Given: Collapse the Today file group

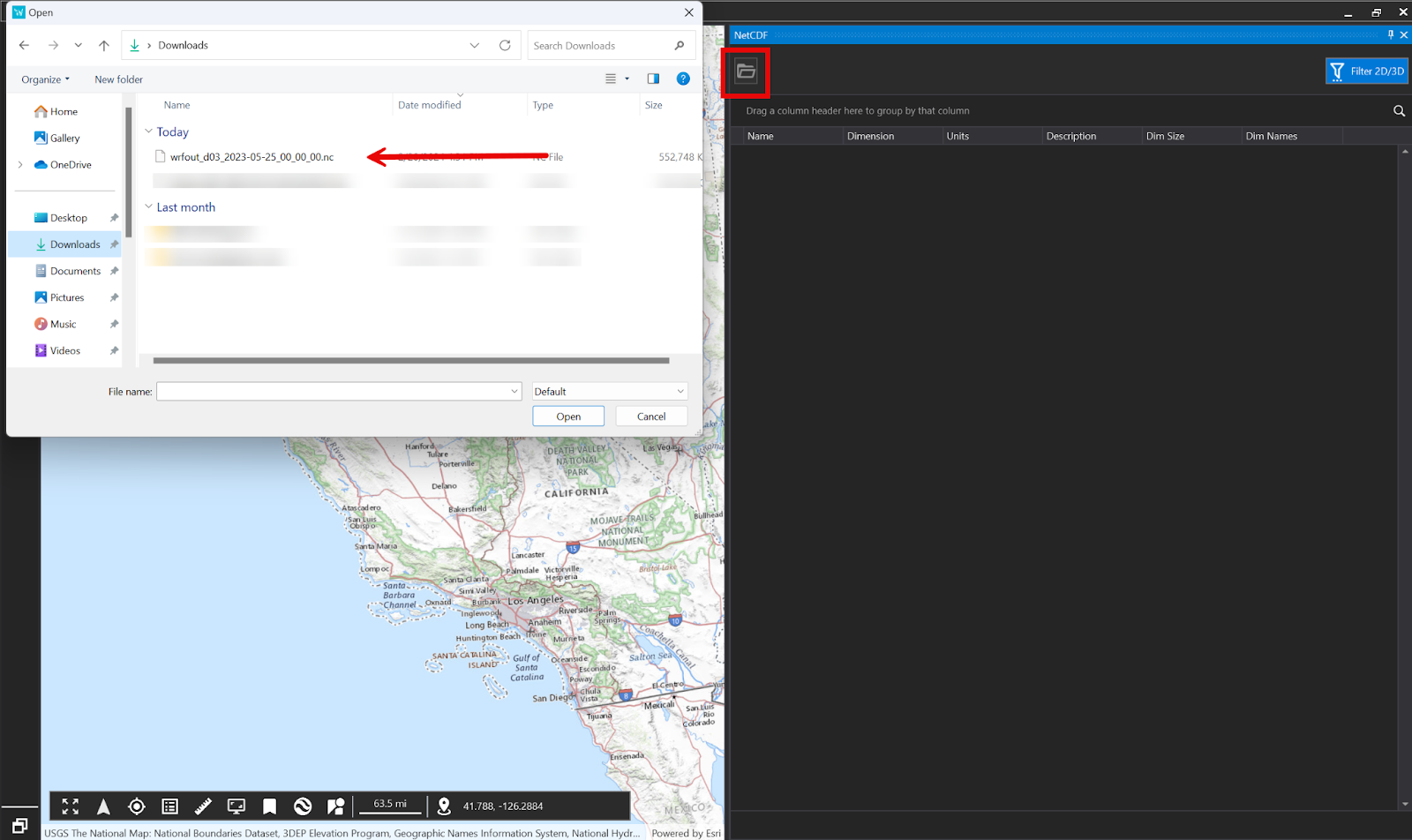Looking at the screenshot, I should [148, 132].
